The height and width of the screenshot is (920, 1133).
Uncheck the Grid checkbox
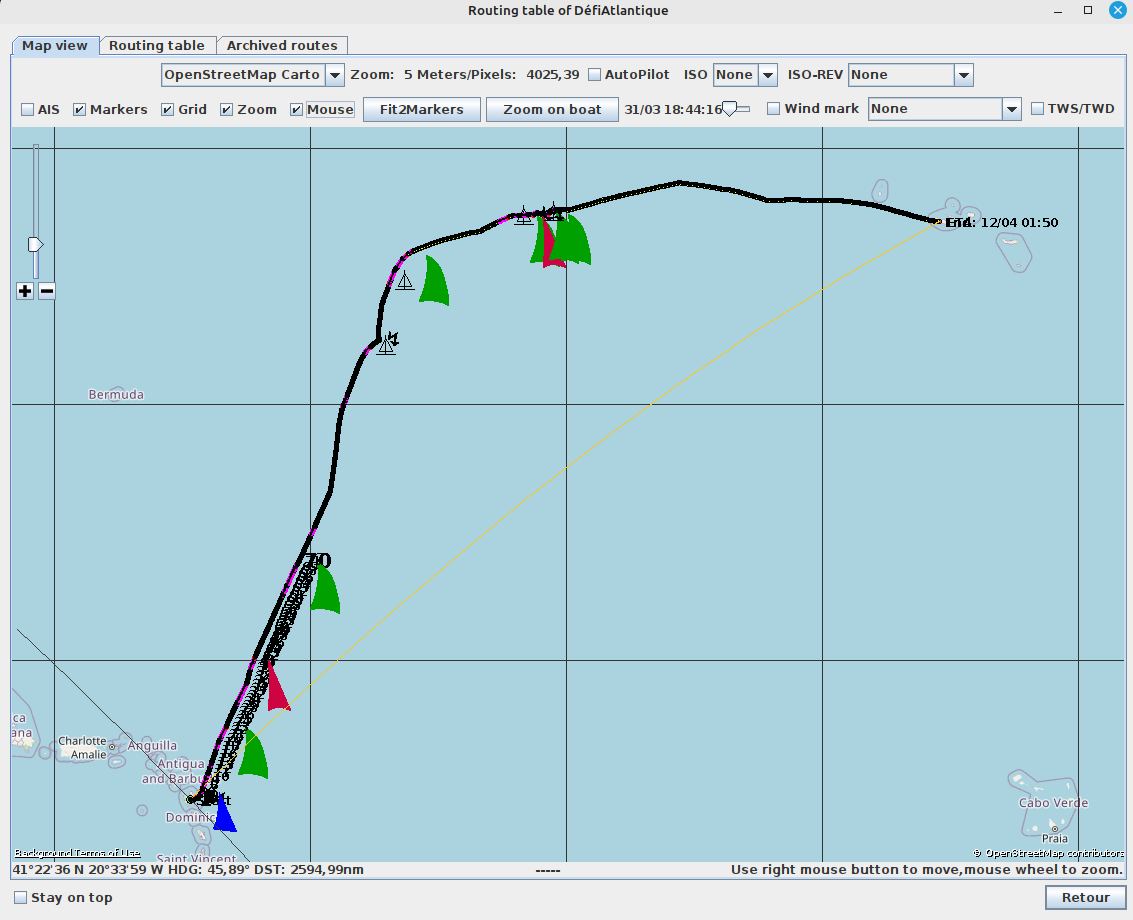click(168, 109)
